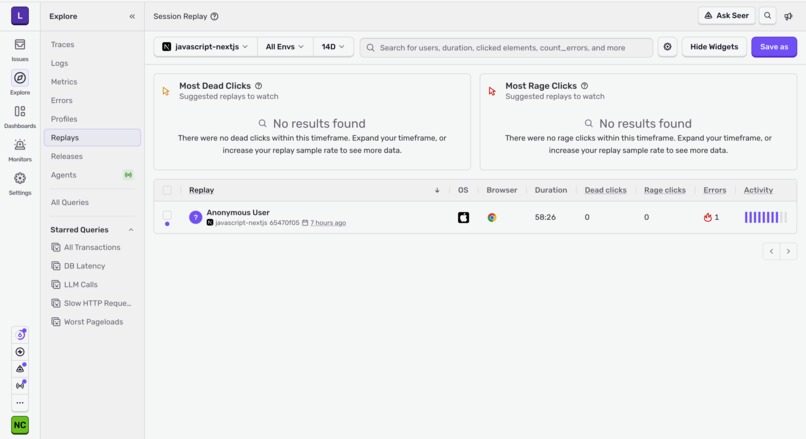806x439 pixels.
Task: Click the Hide Widgets button
Action: [x=714, y=47]
